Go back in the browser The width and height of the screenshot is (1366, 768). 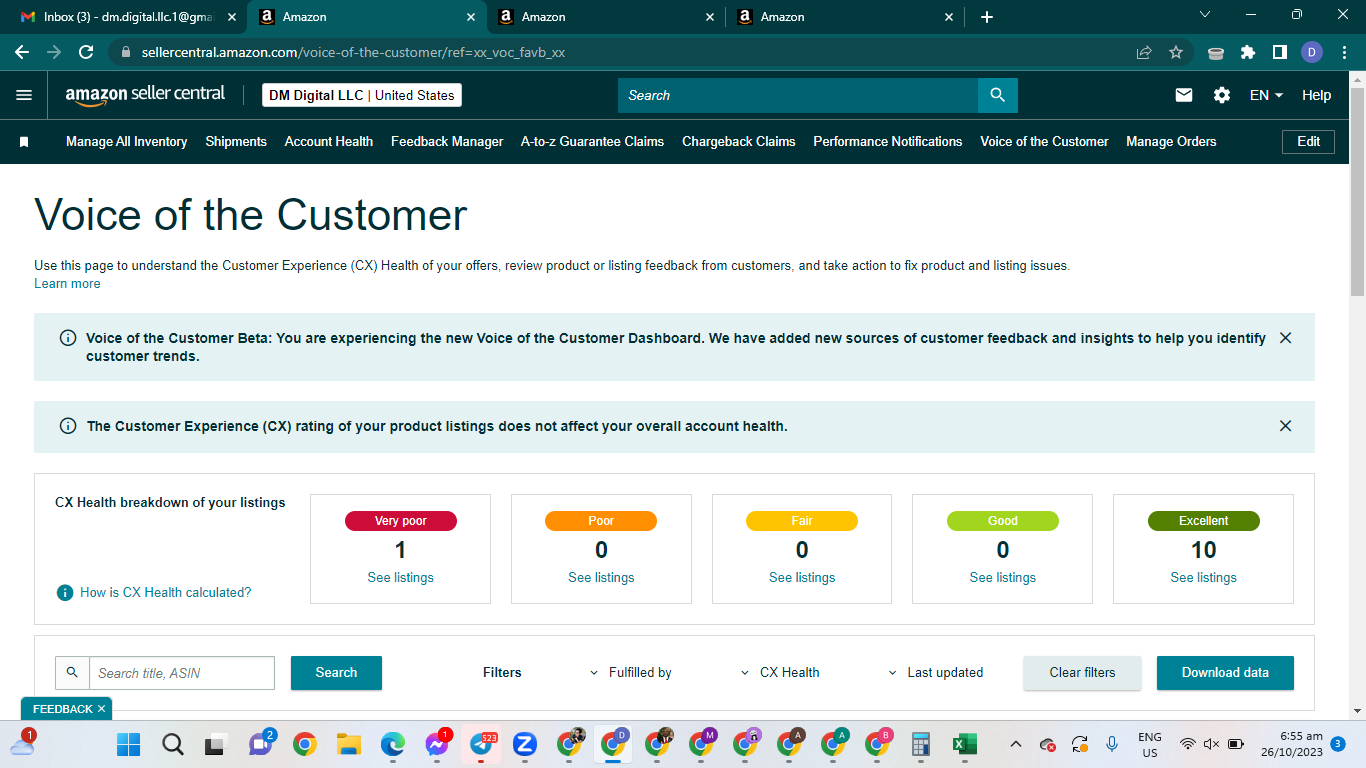coord(22,52)
